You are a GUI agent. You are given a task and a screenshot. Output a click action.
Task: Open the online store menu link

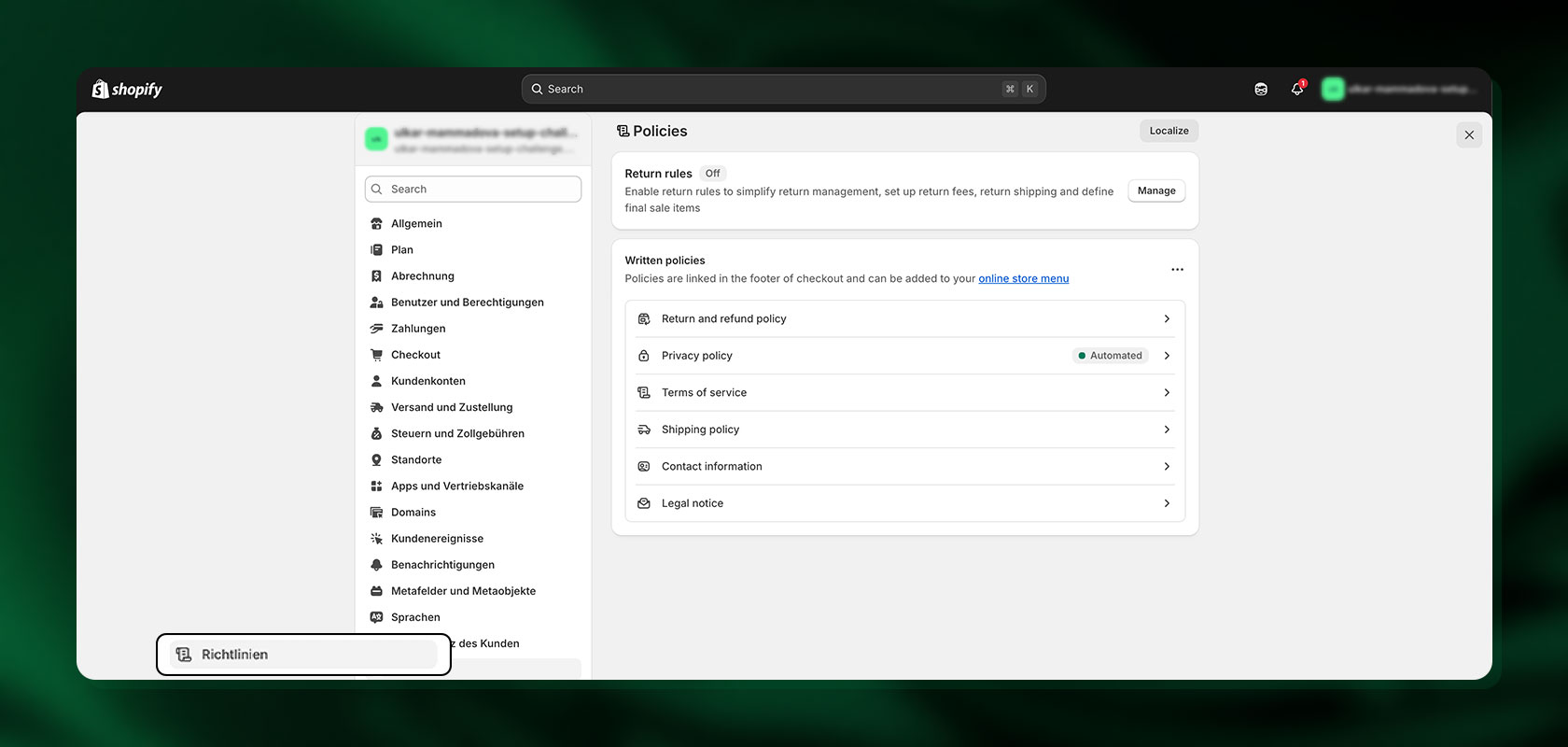tap(1024, 278)
